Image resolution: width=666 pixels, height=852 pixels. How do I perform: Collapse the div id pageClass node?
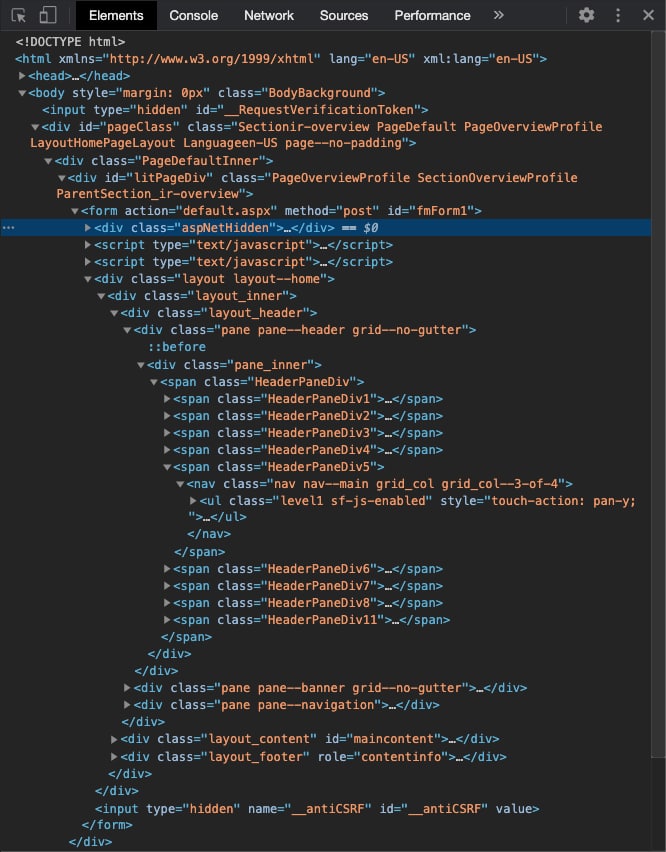point(35,127)
